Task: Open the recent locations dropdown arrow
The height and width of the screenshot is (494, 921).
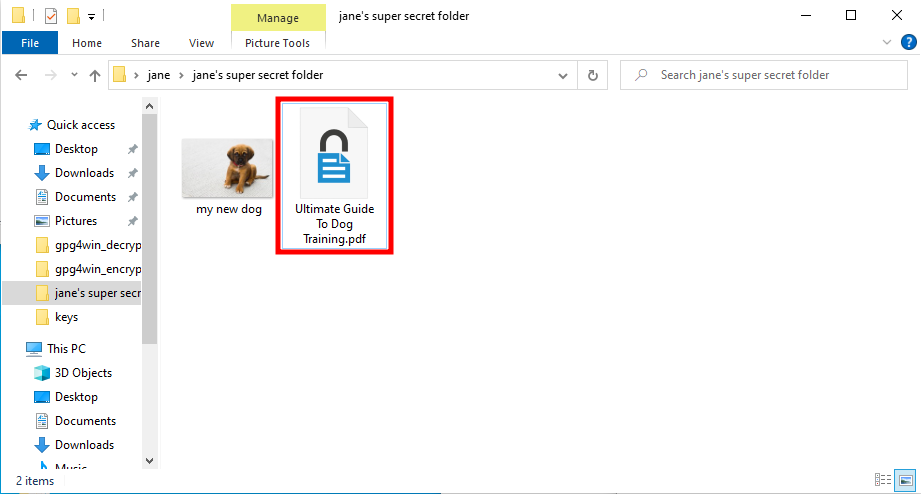Action: 72,76
